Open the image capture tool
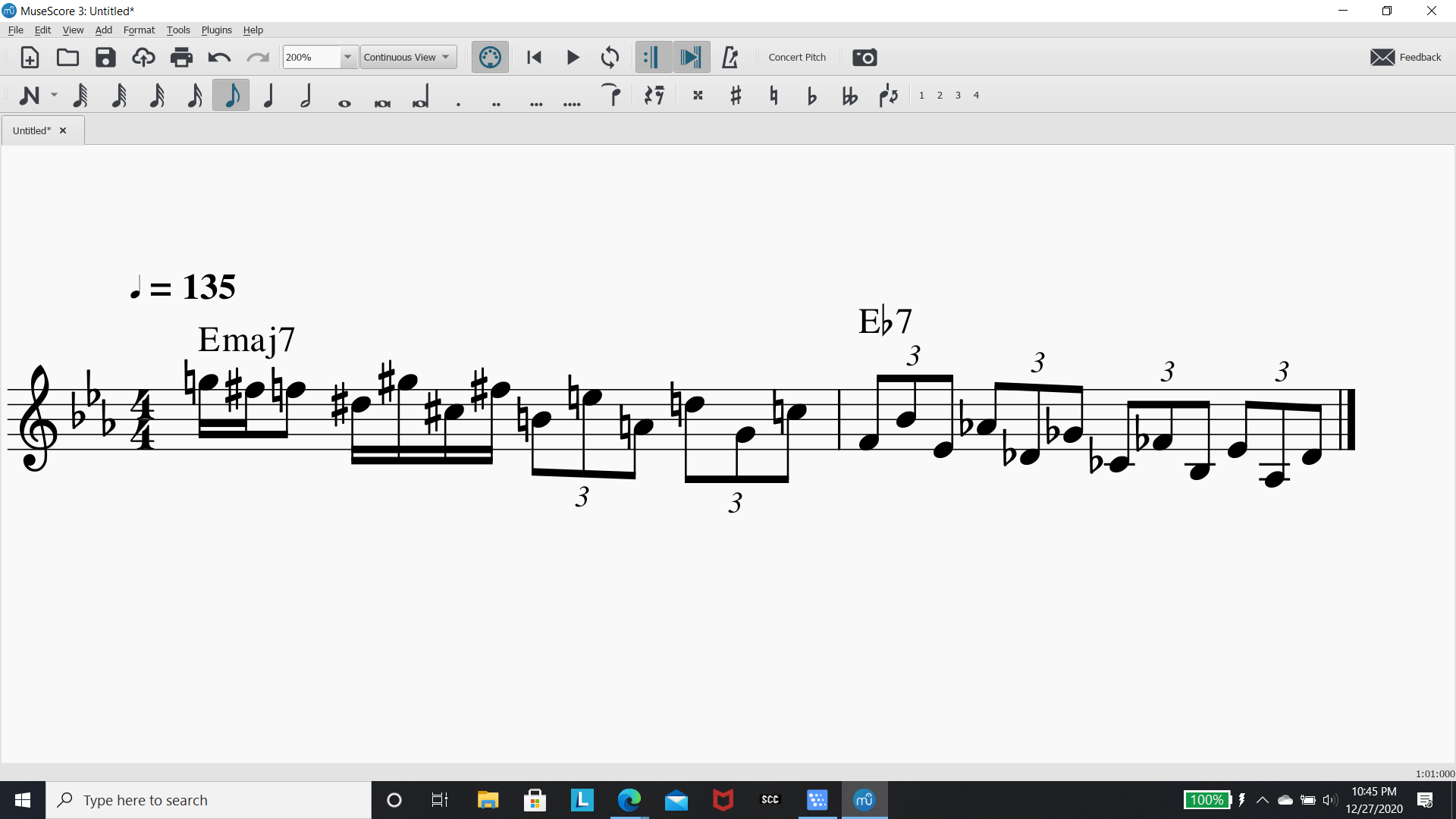Image resolution: width=1456 pixels, height=819 pixels. point(864,57)
